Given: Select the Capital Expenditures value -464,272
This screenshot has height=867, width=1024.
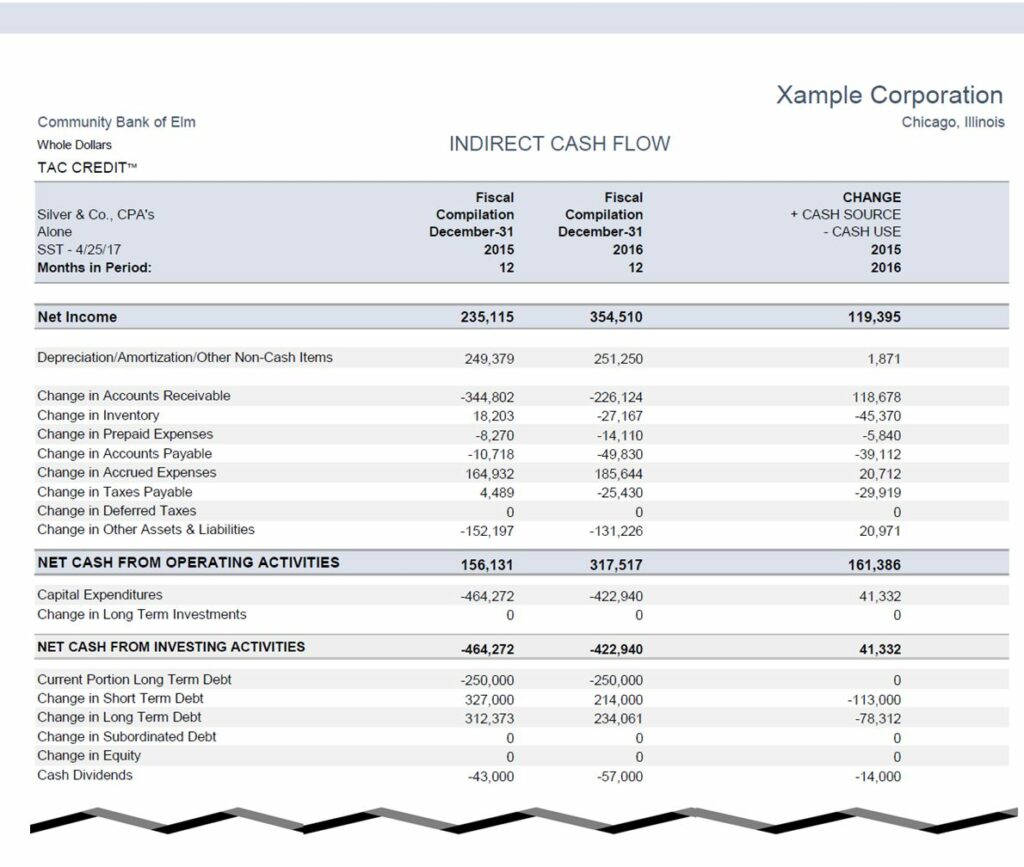Looking at the screenshot, I should [488, 594].
